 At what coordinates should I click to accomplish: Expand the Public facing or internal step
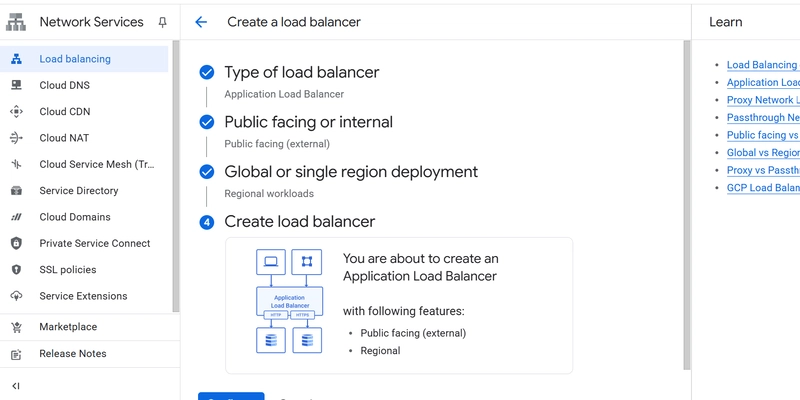[x=308, y=122]
